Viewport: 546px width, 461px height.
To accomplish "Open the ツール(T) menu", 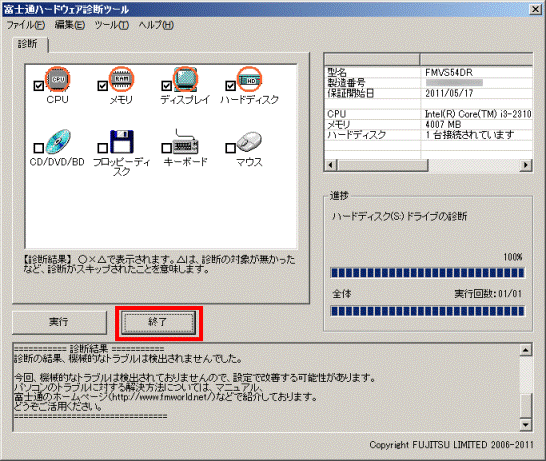I will [x=112, y=25].
